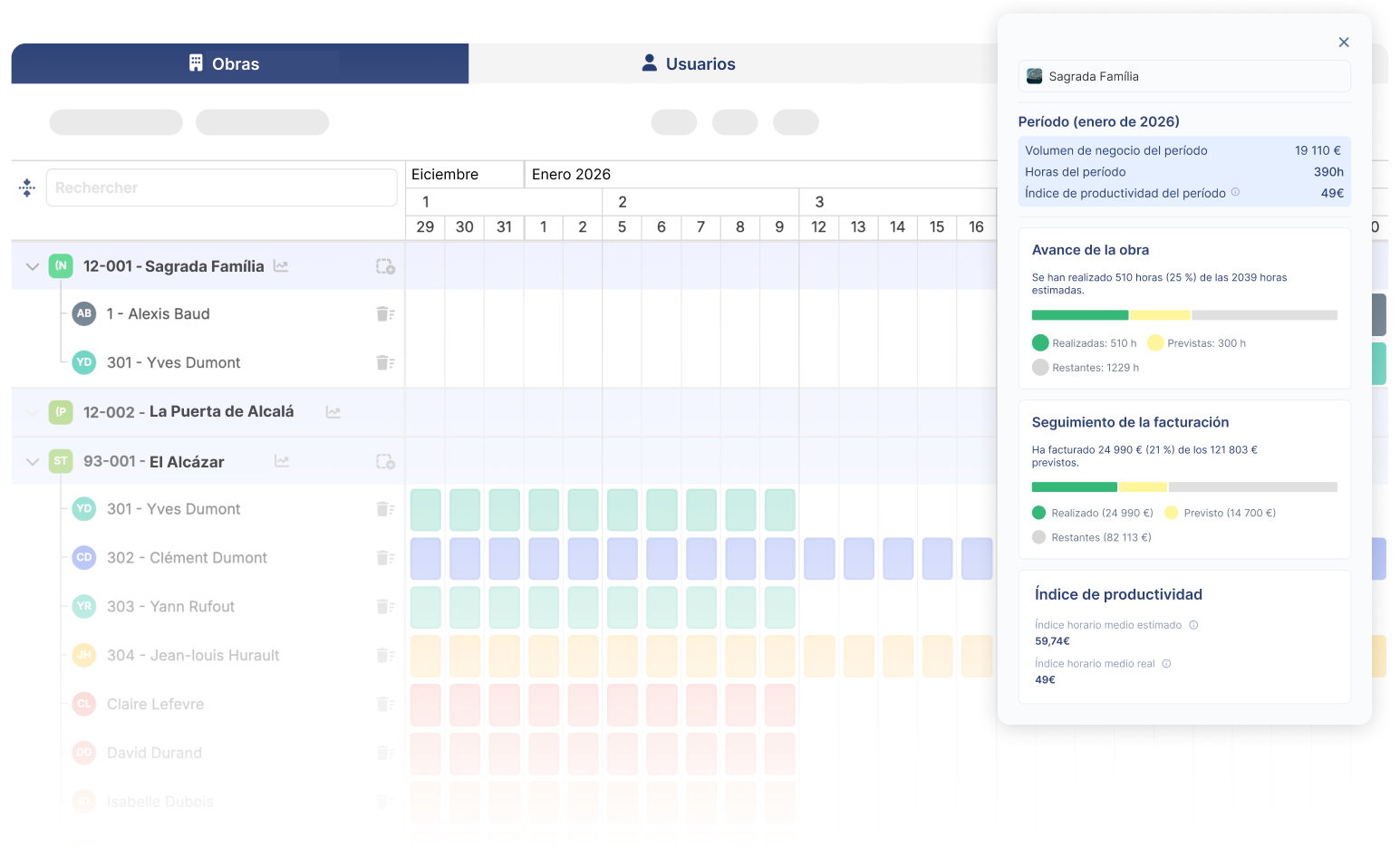This screenshot has width=1400, height=856.
Task: Click add-assignment icon on El Alcázar row
Action: [x=385, y=462]
